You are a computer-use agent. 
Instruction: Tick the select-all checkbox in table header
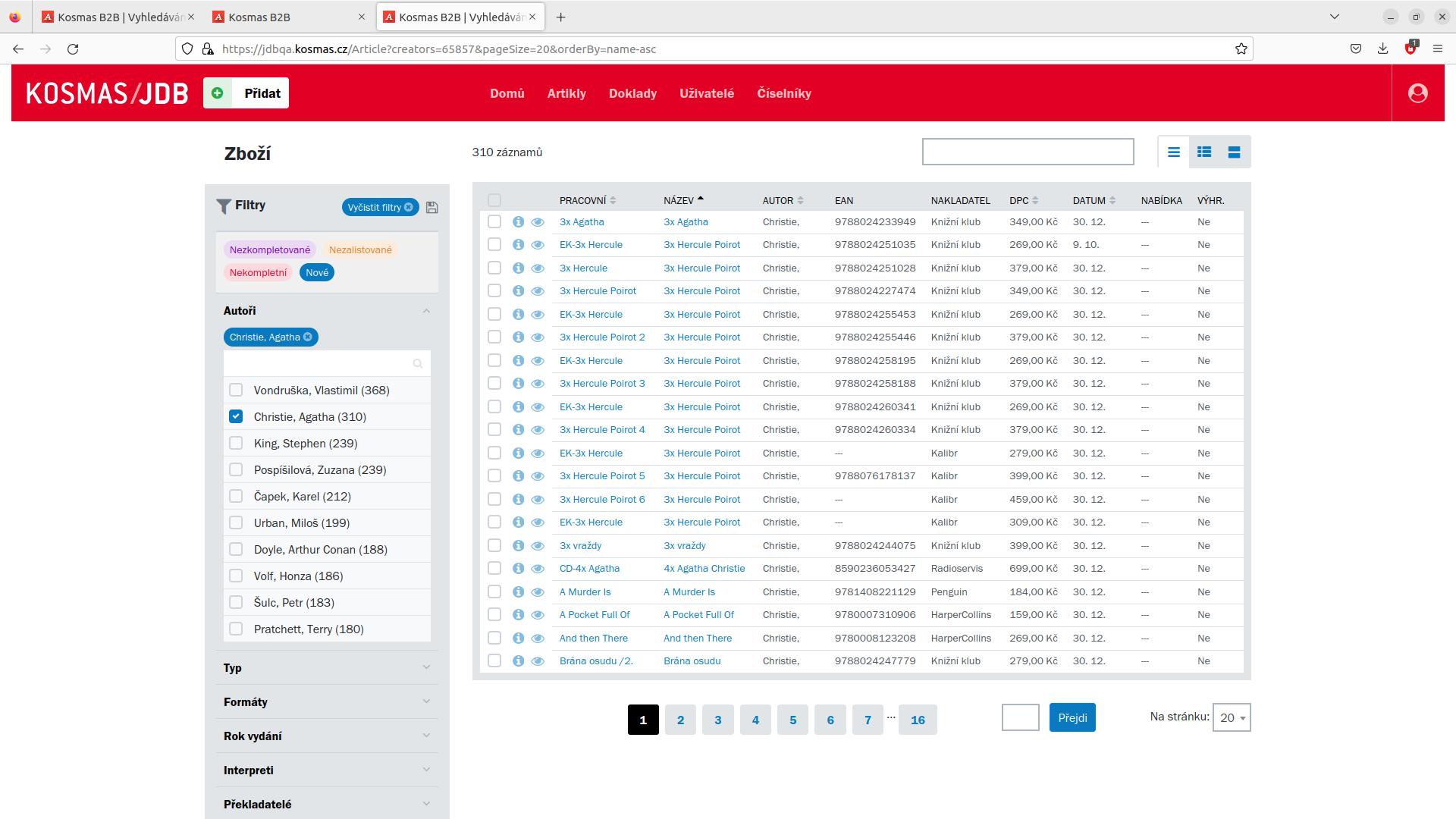[x=494, y=200]
